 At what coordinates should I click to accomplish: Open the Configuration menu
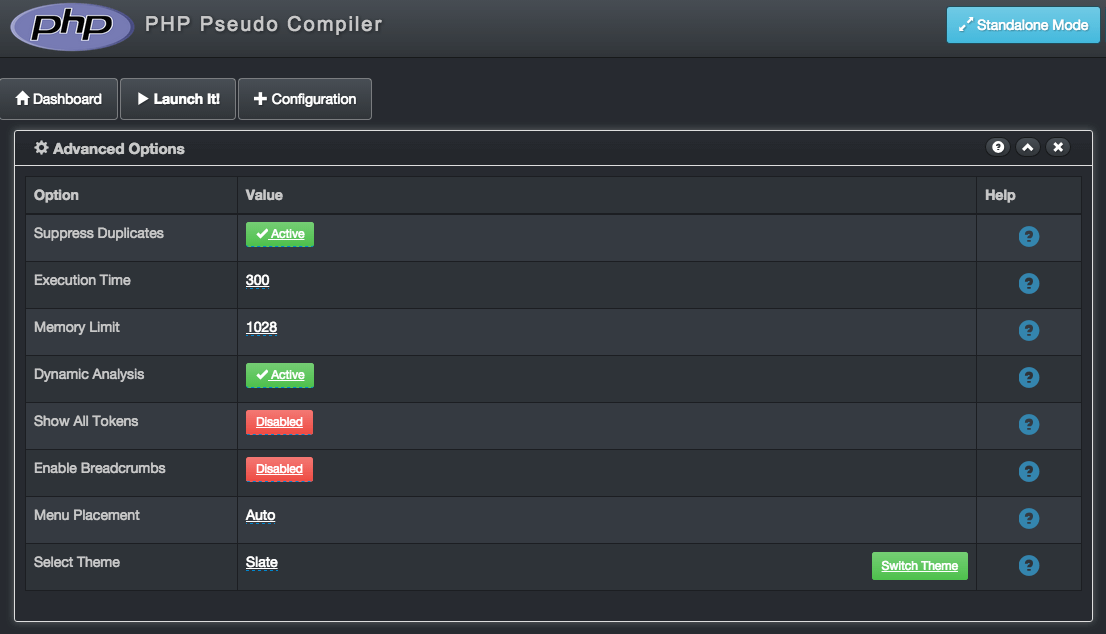305,99
